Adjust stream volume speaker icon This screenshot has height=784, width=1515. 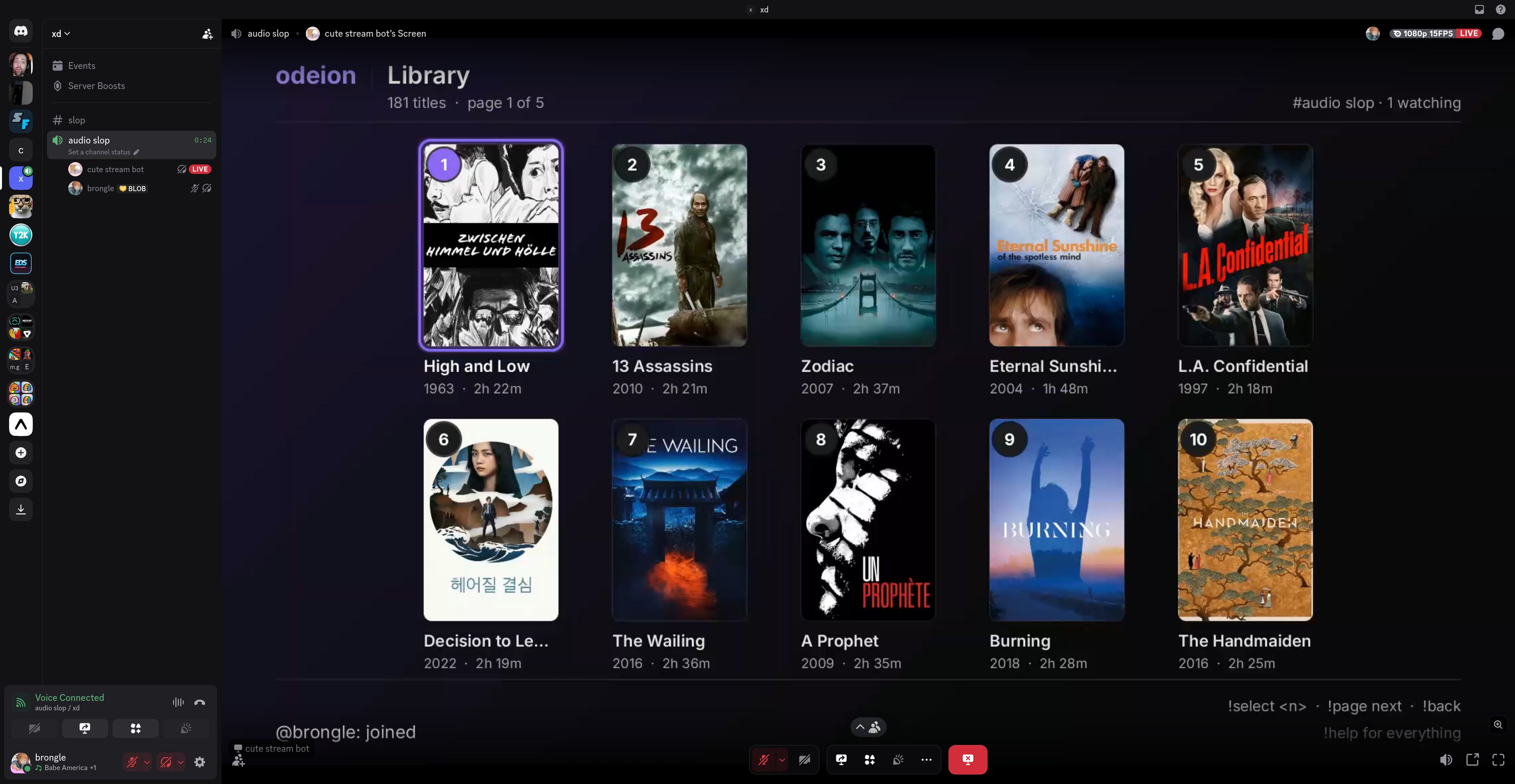(1446, 759)
